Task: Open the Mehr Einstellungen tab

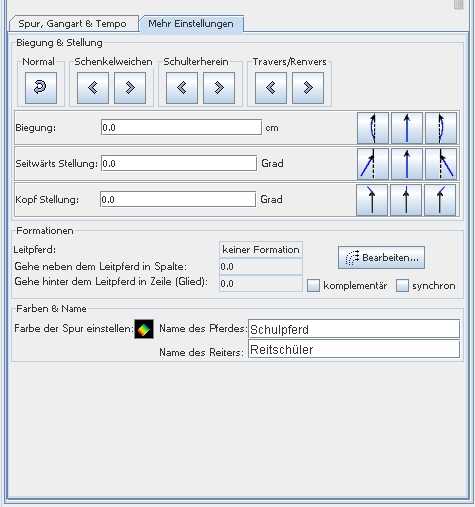Action: 191,24
